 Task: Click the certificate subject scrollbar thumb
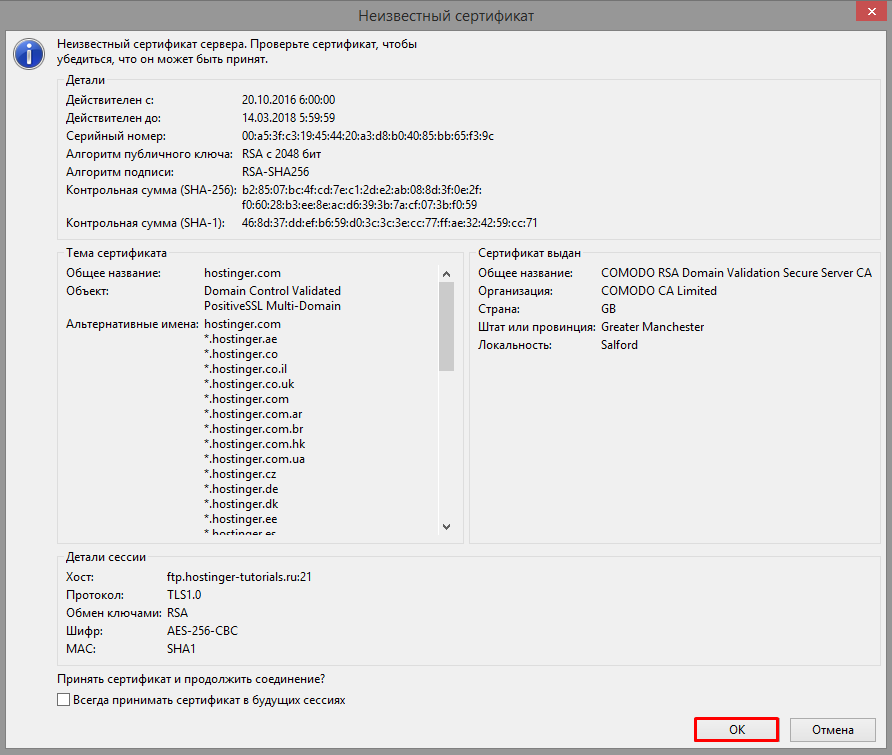tap(447, 327)
